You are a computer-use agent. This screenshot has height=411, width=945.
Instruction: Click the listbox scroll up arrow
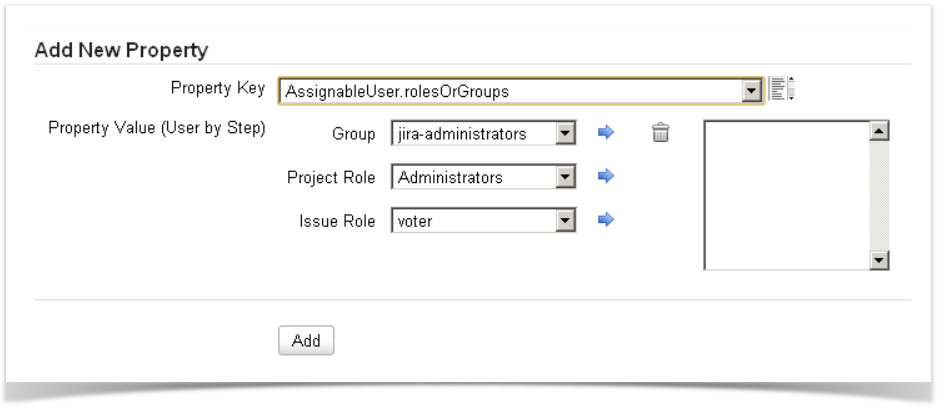pyautogui.click(x=880, y=132)
